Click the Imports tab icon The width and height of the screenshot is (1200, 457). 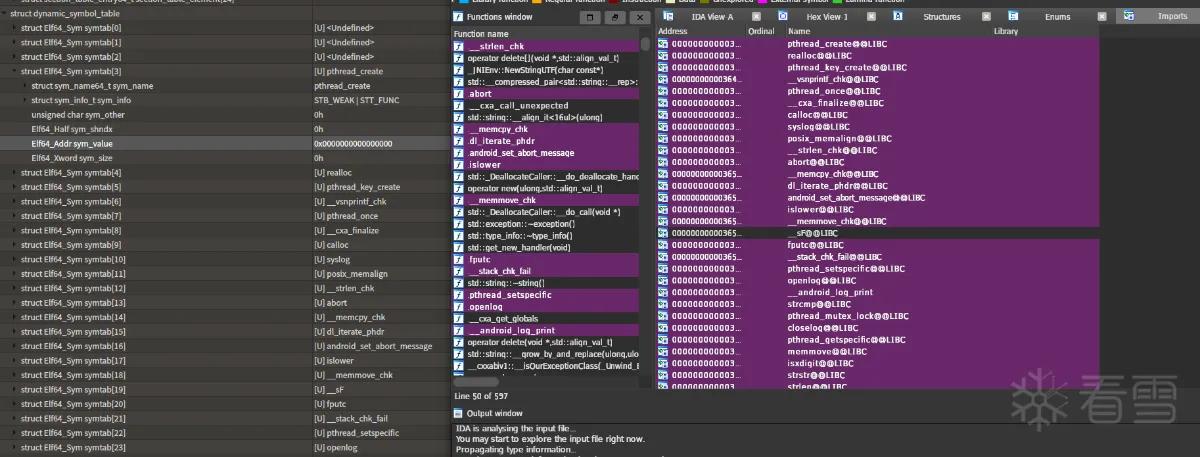(1129, 17)
